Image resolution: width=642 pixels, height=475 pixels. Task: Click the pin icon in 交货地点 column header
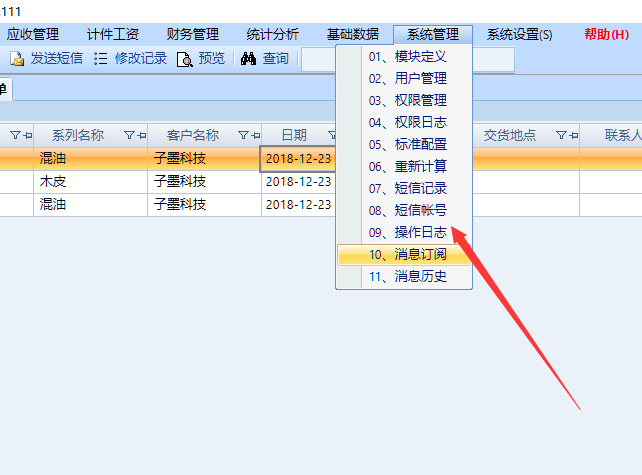pos(573,135)
